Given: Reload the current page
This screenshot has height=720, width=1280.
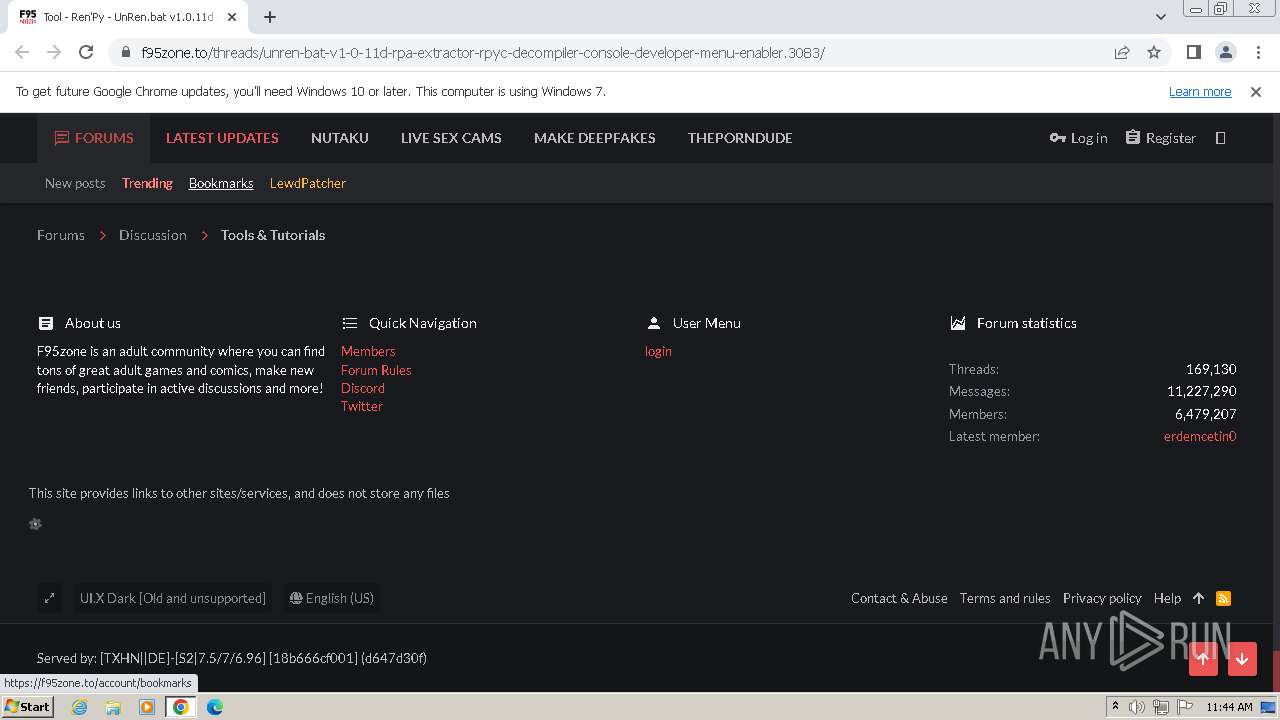Looking at the screenshot, I should tap(86, 52).
